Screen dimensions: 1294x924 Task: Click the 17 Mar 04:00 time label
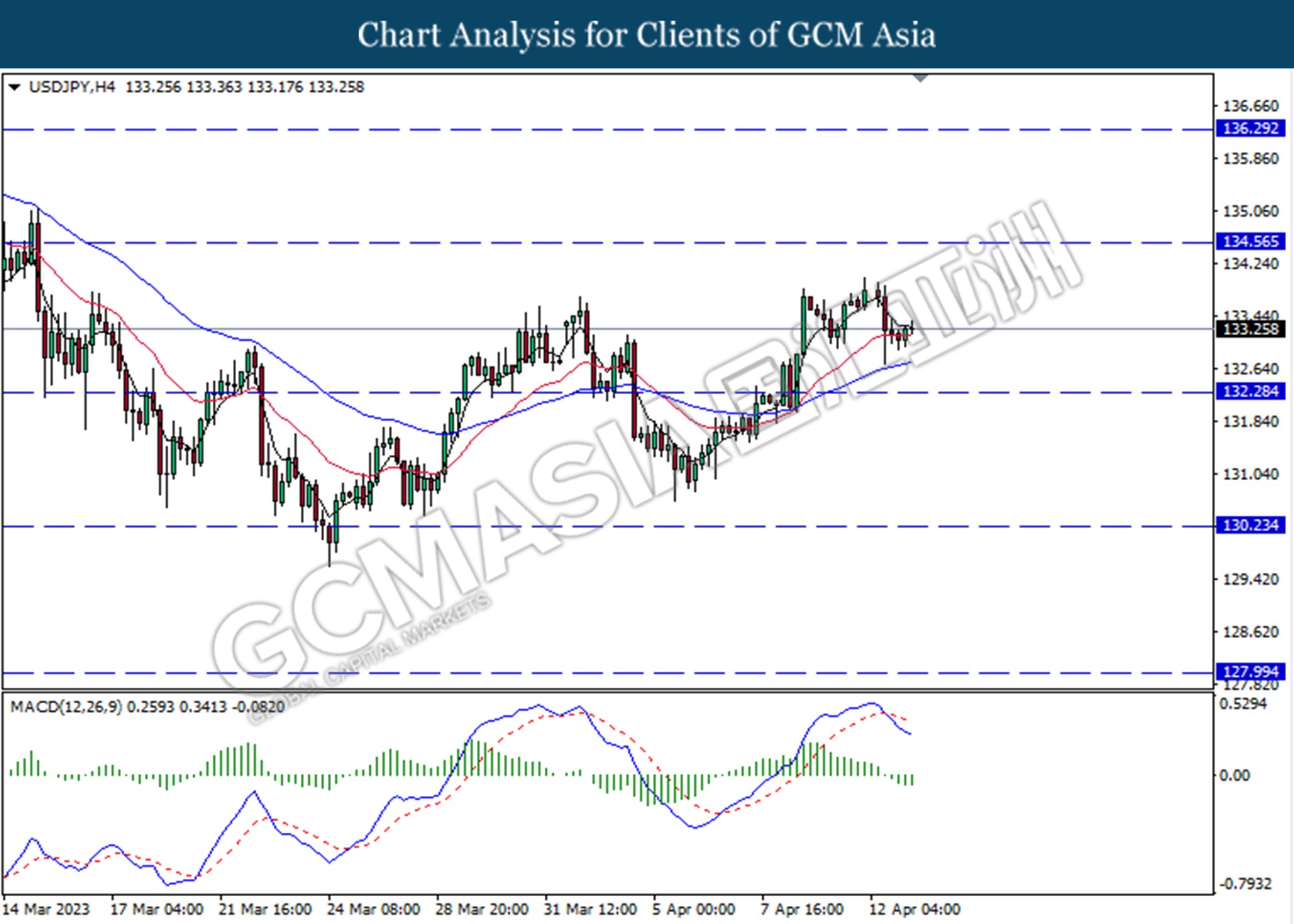tap(157, 909)
